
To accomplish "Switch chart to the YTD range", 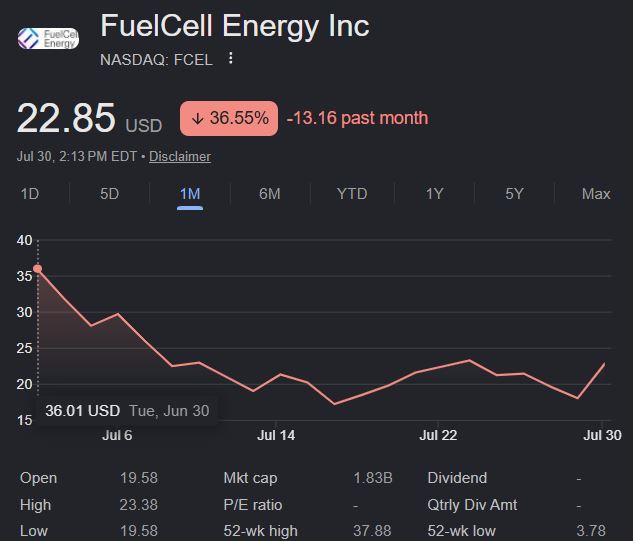I will [x=352, y=194].
